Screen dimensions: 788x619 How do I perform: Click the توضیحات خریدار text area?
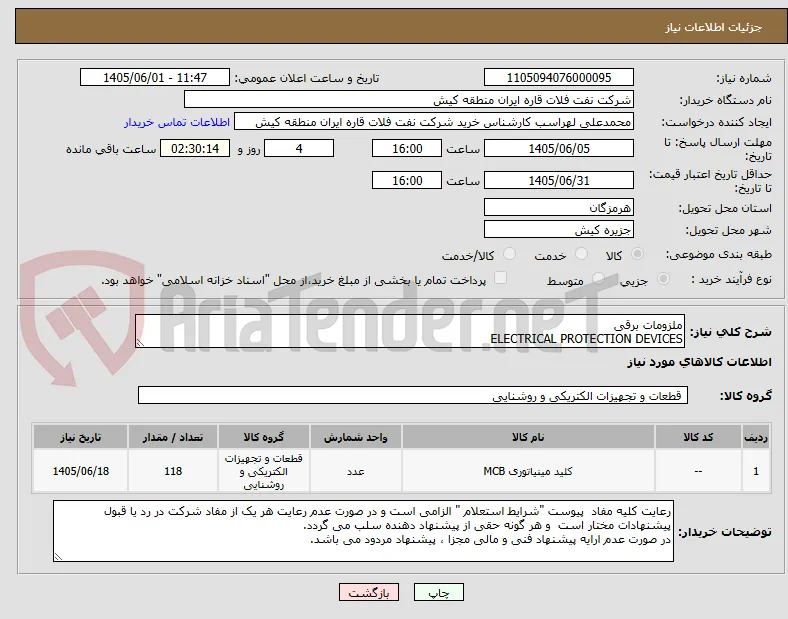point(363,531)
